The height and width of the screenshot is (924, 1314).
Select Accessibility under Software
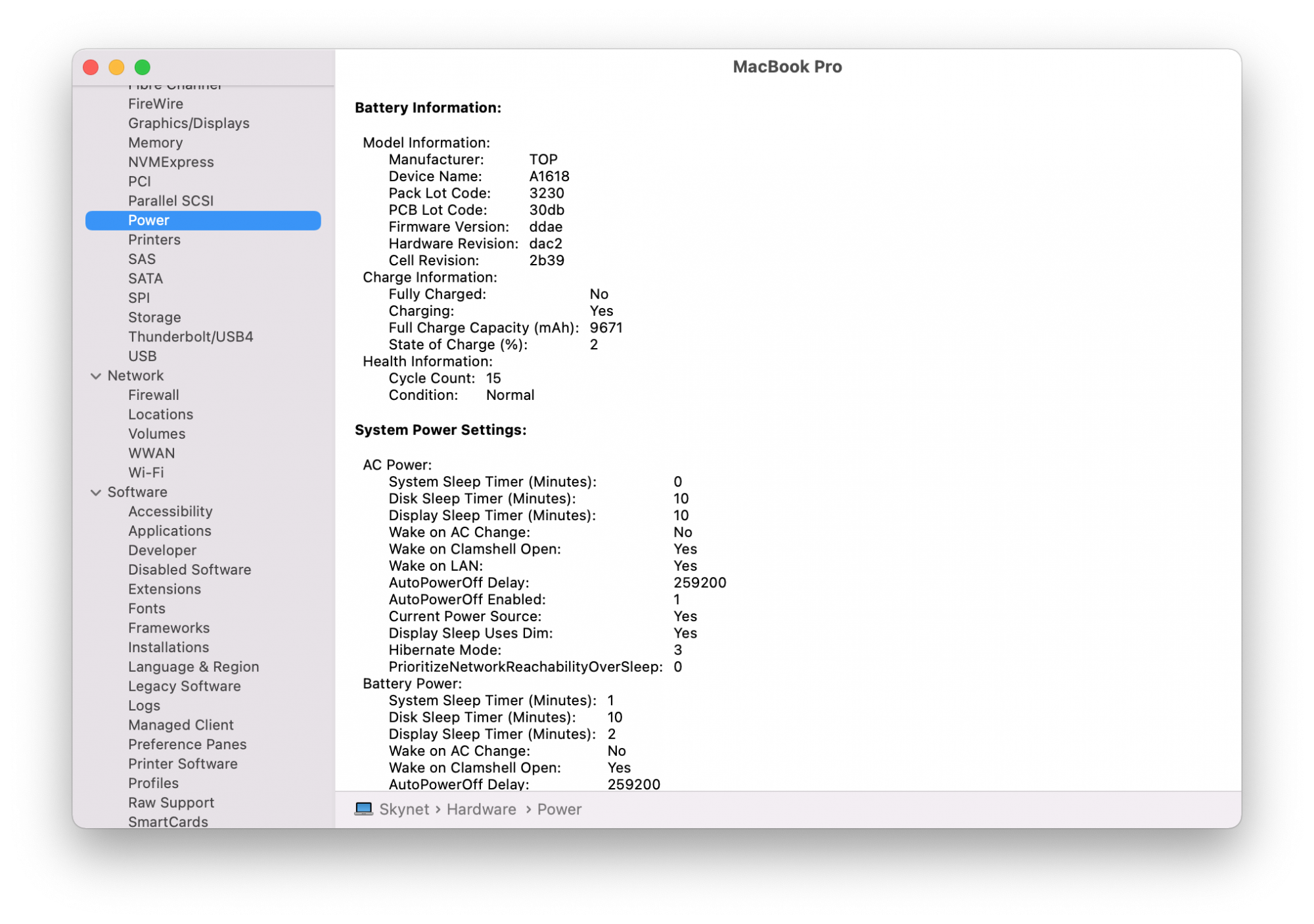coord(171,511)
